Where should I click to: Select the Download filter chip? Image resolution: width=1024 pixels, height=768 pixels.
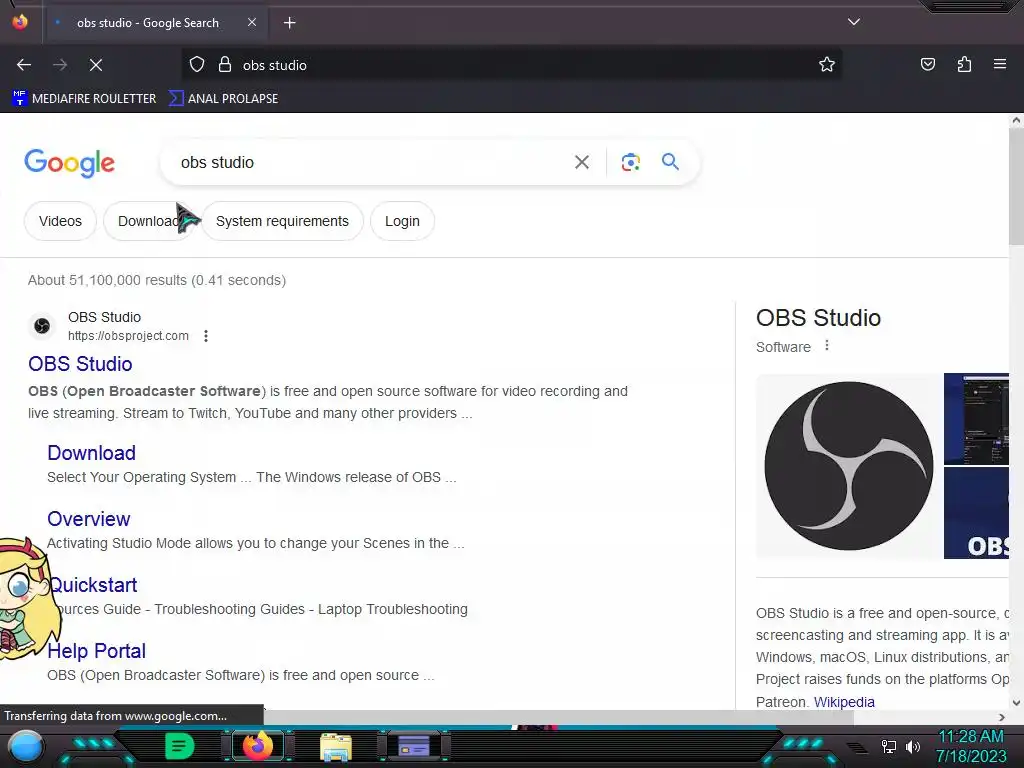click(148, 221)
